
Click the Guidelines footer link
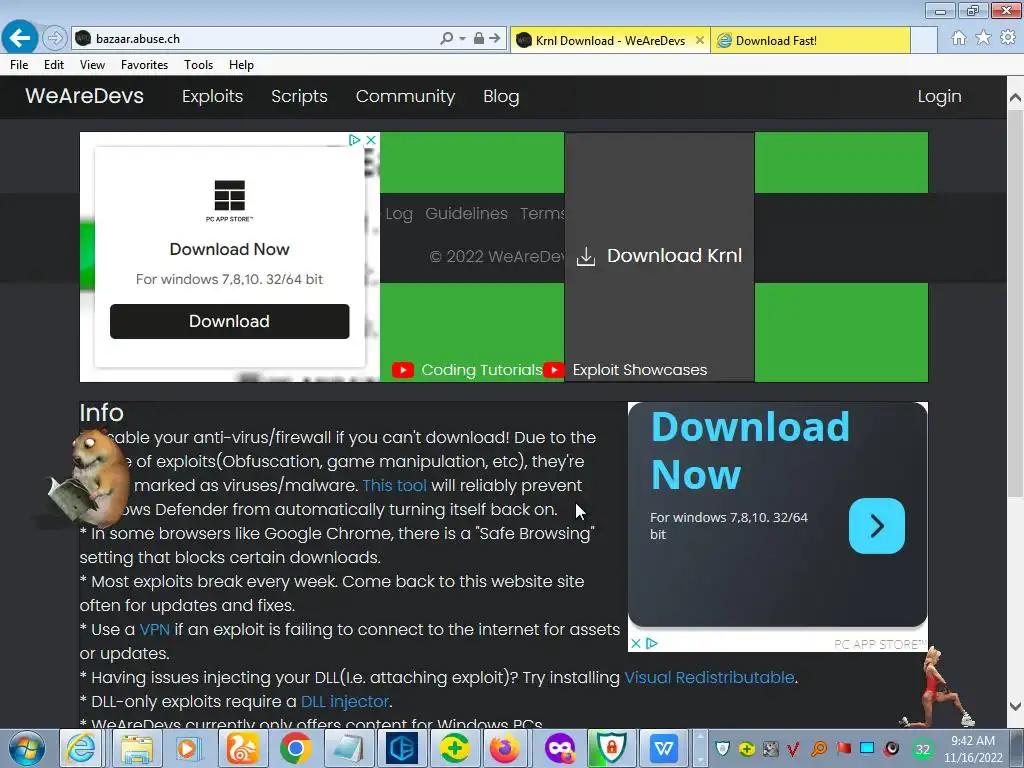(x=466, y=214)
